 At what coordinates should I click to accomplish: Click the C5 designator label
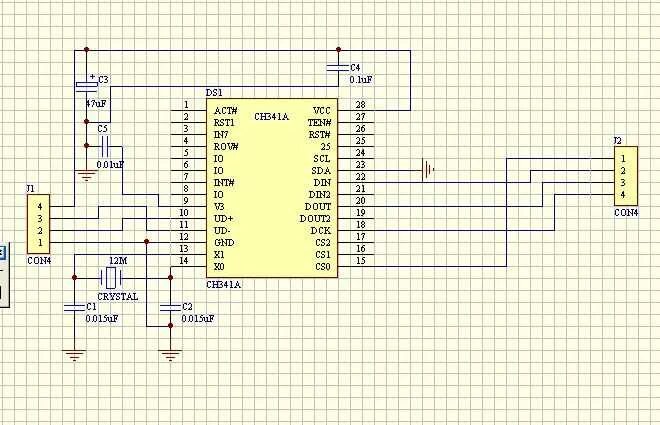pyautogui.click(x=102, y=129)
